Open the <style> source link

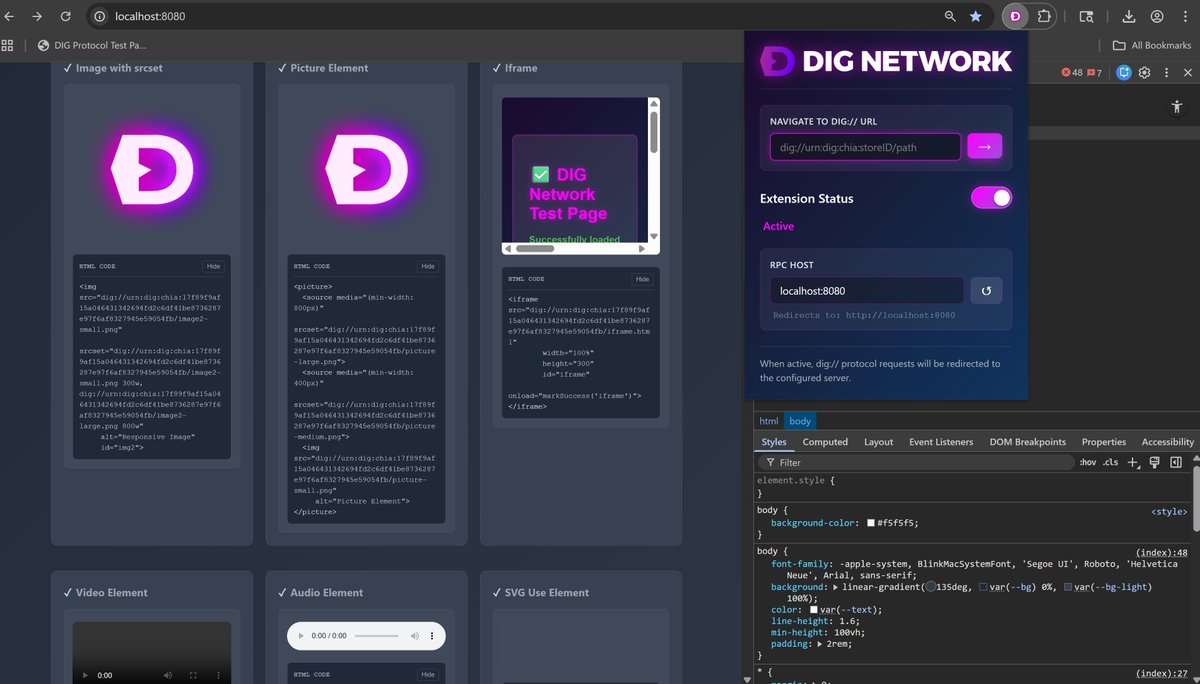(x=1169, y=510)
